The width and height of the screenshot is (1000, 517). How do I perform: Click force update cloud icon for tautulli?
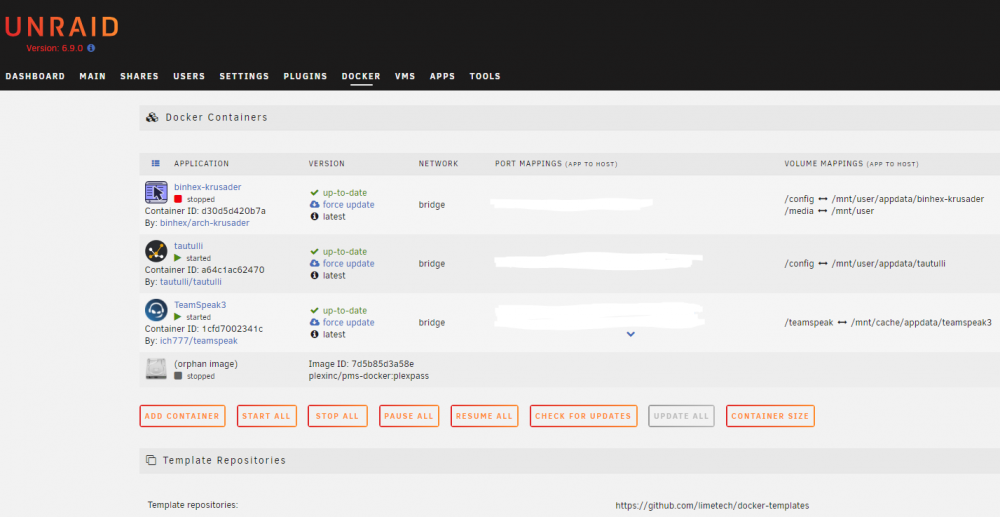[x=314, y=263]
